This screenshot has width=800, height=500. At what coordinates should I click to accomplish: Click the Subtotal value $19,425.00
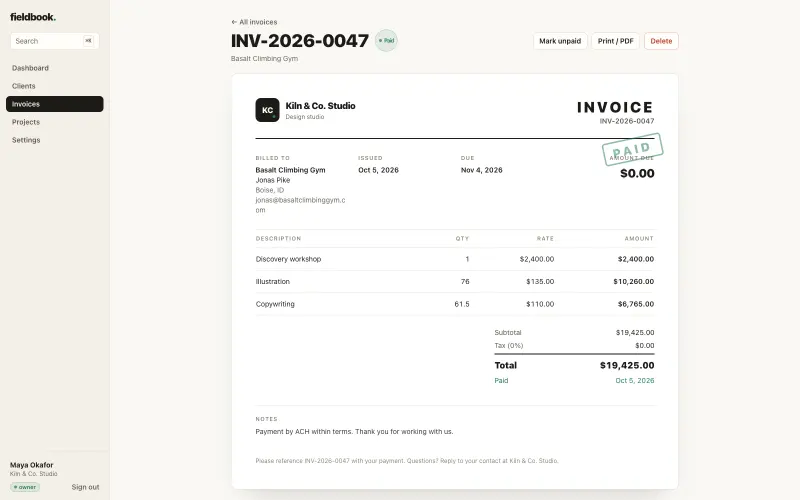pyautogui.click(x=635, y=333)
